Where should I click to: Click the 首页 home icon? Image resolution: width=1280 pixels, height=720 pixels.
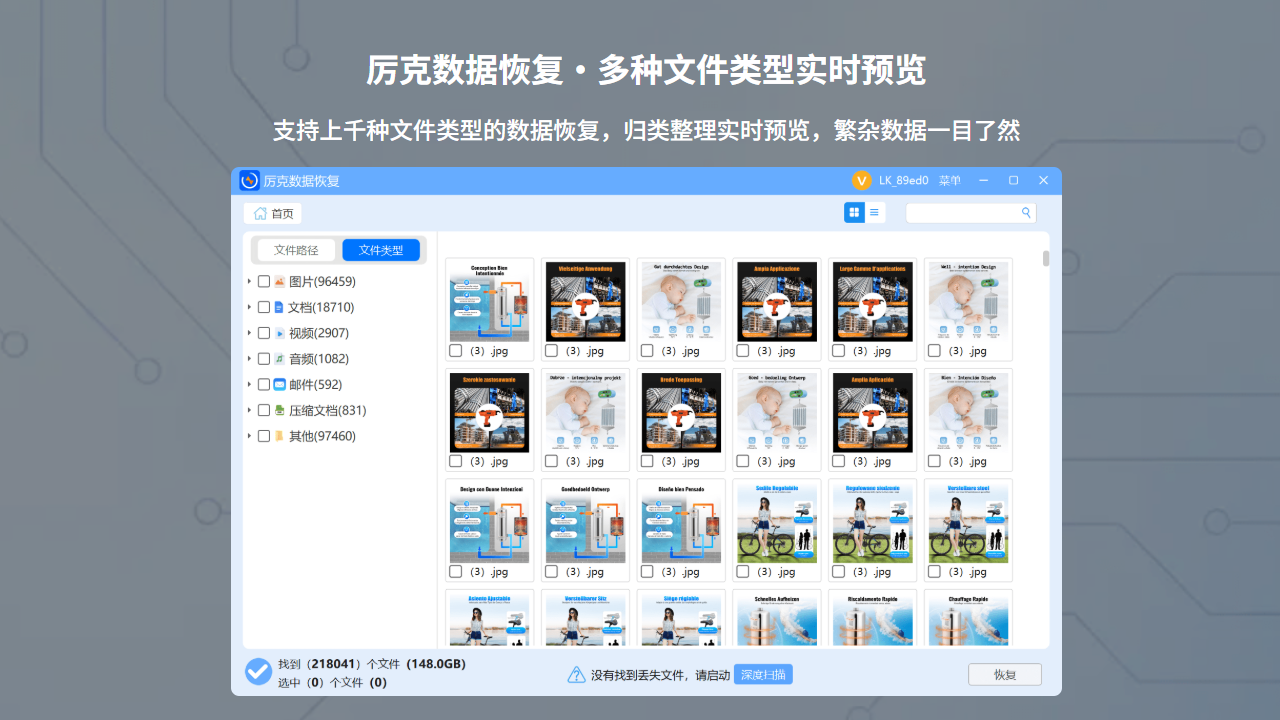pyautogui.click(x=260, y=213)
